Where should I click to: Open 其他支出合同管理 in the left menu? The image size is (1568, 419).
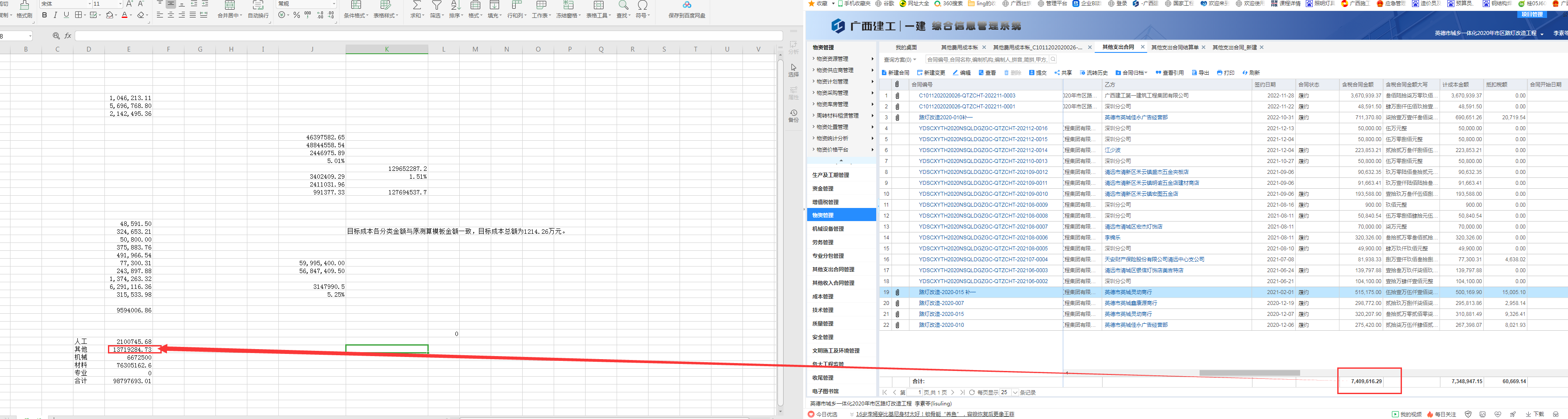833,270
